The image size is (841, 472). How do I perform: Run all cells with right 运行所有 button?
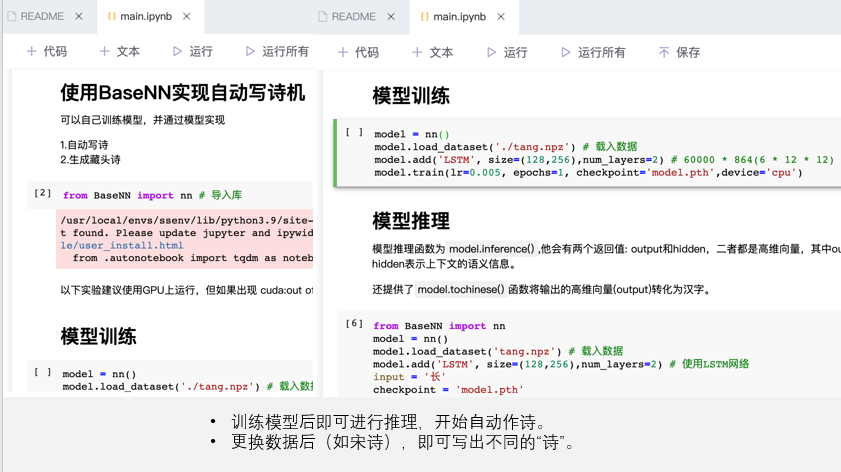pyautogui.click(x=592, y=52)
